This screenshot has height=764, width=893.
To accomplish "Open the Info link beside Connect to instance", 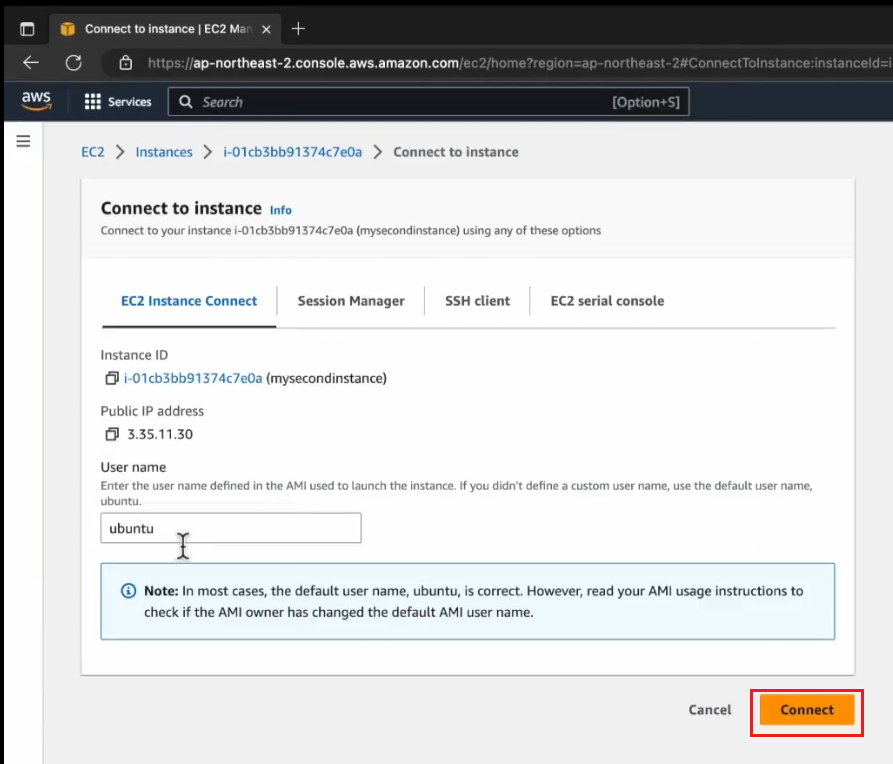I will (281, 210).
